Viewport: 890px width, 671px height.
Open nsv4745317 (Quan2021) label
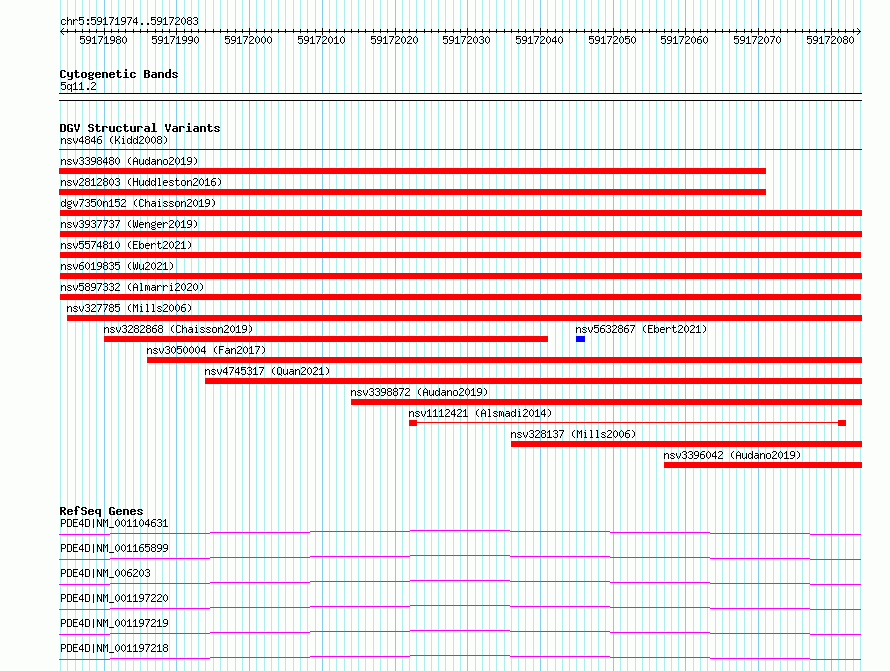[267, 371]
